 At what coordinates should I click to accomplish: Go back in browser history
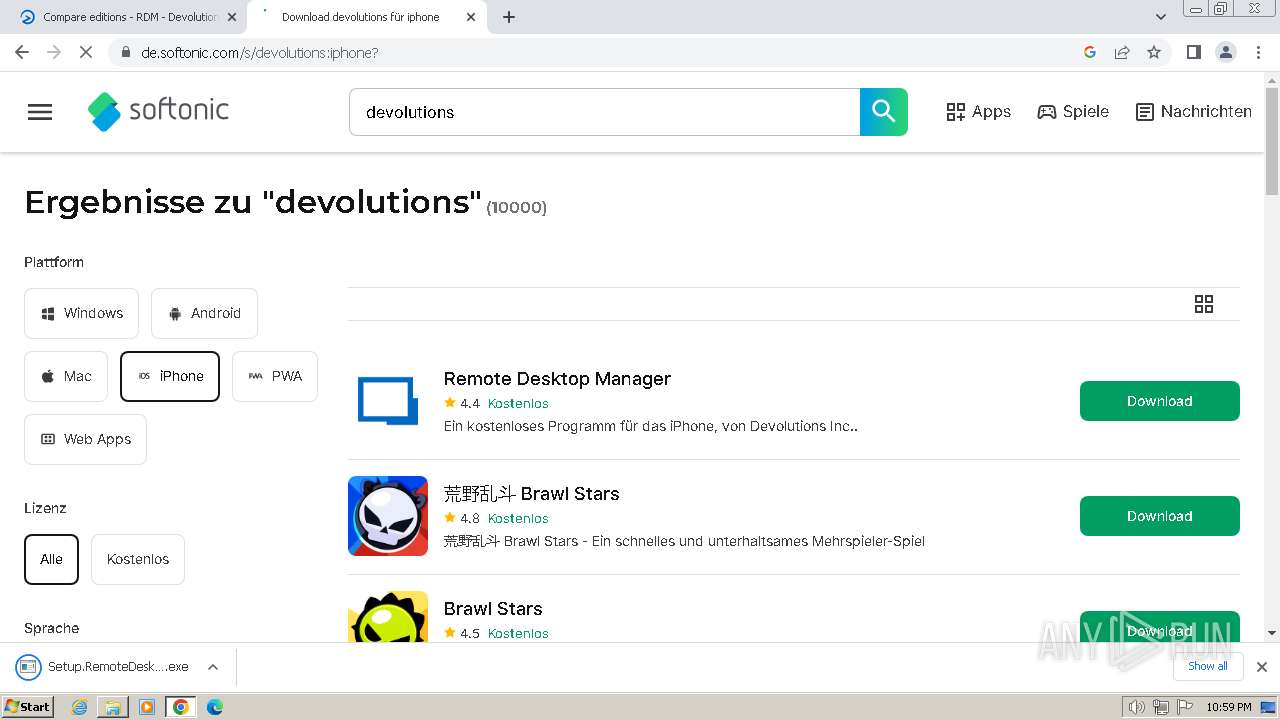[22, 52]
